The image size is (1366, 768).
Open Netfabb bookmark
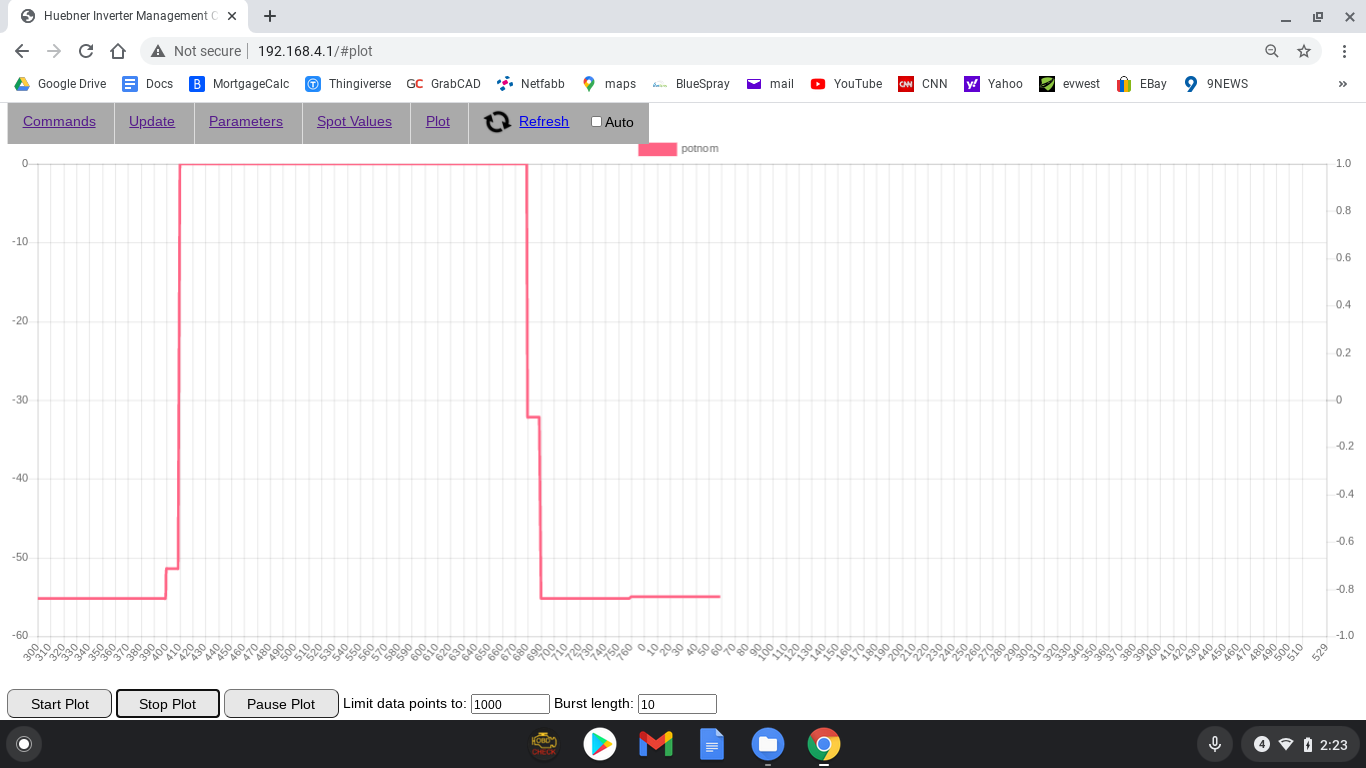tap(531, 84)
